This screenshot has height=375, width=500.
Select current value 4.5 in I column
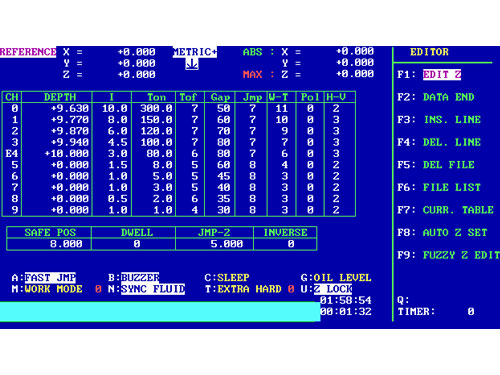pos(118,142)
